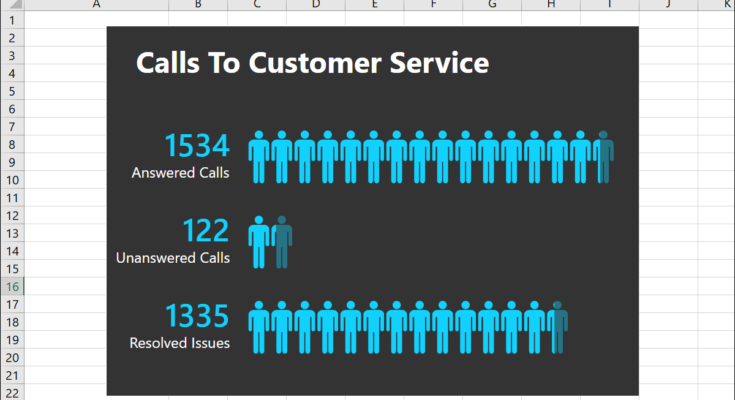The height and width of the screenshot is (400, 735).
Task: Click the first person icon in Resolved Issues row
Action: pyautogui.click(x=259, y=327)
